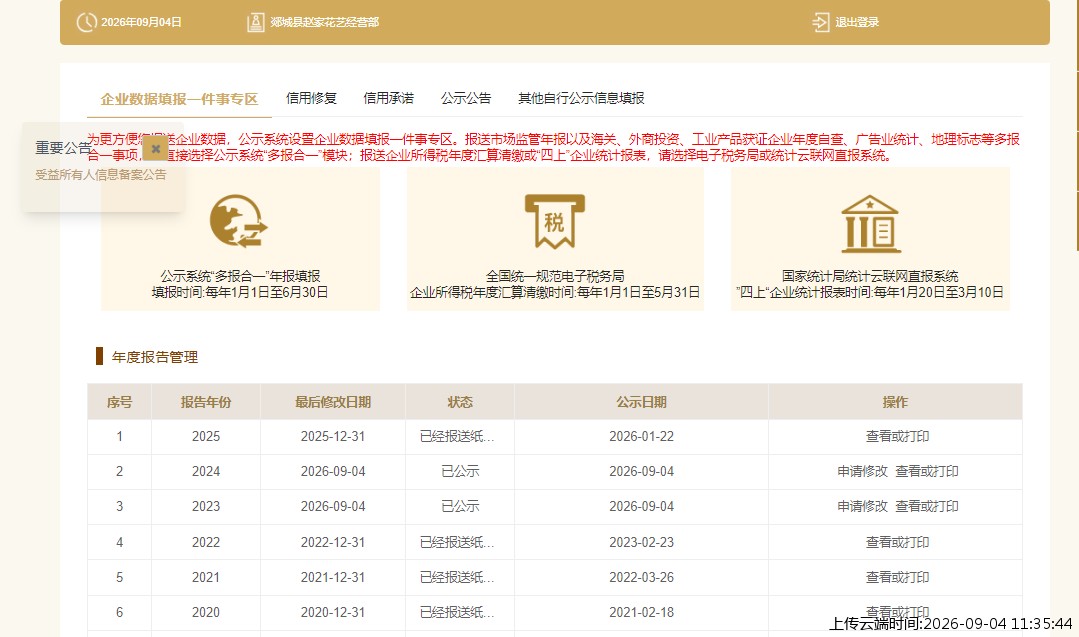Image resolution: width=1079 pixels, height=637 pixels.
Task: Open the 公示公告 tab
Action: [x=466, y=98]
